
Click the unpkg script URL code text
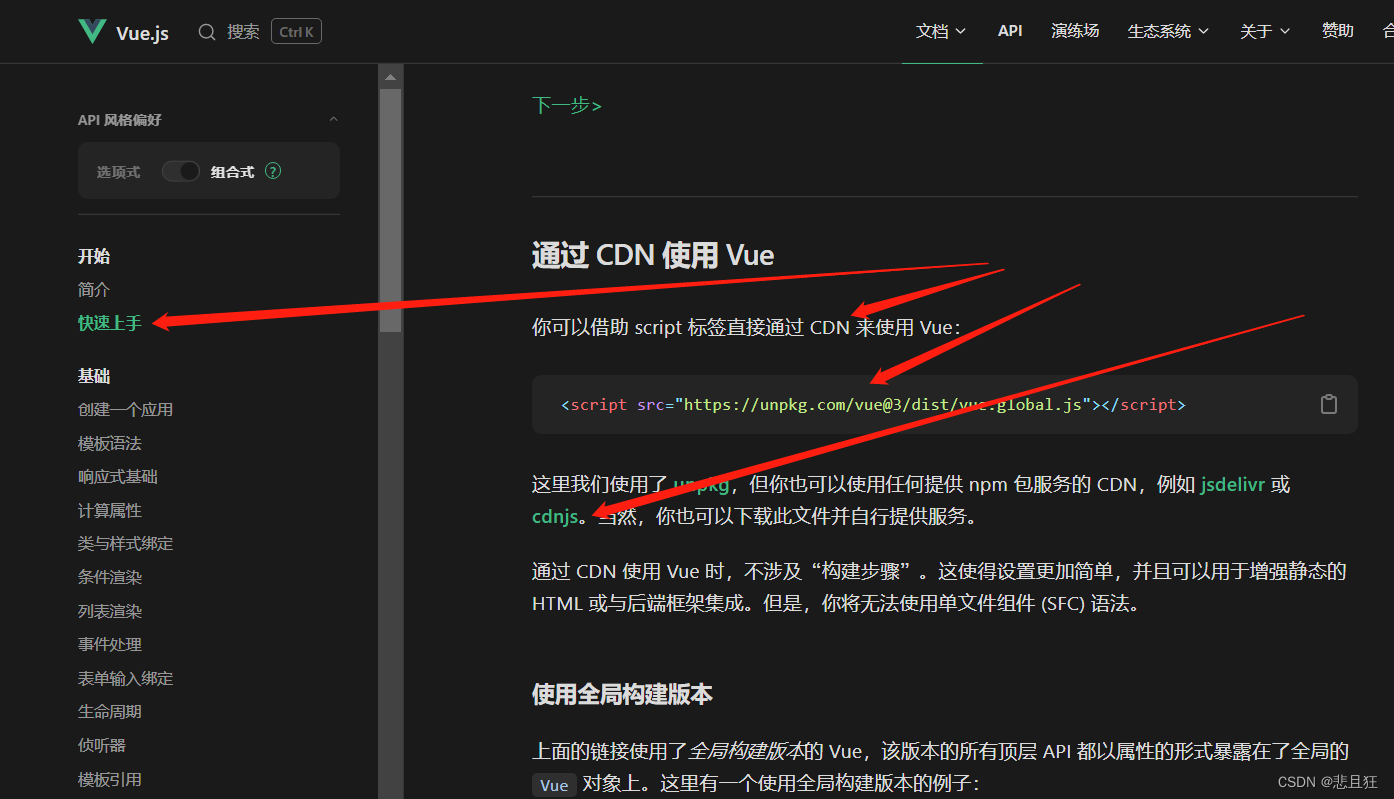tap(881, 405)
